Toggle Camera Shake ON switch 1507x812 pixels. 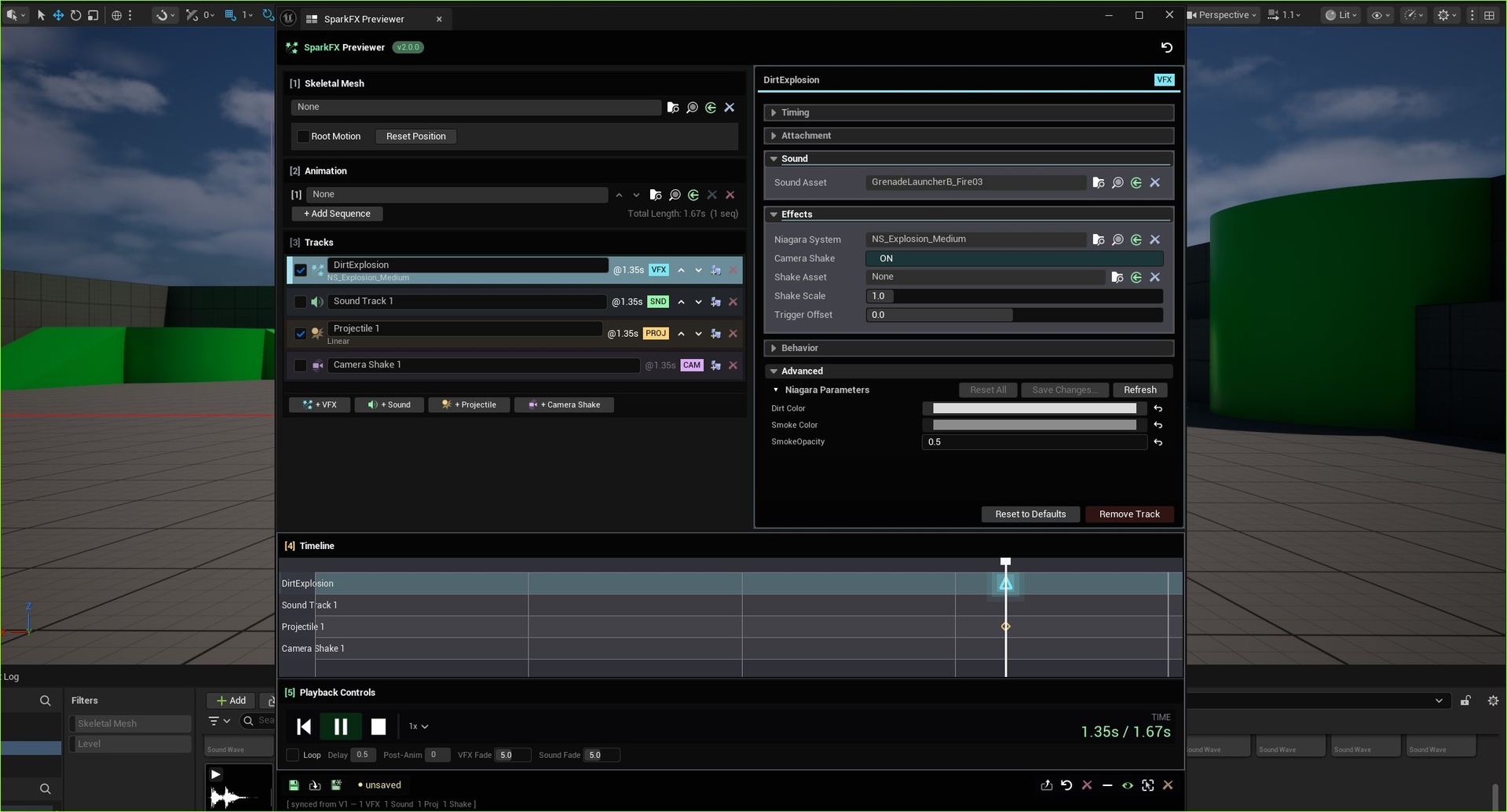click(1014, 258)
